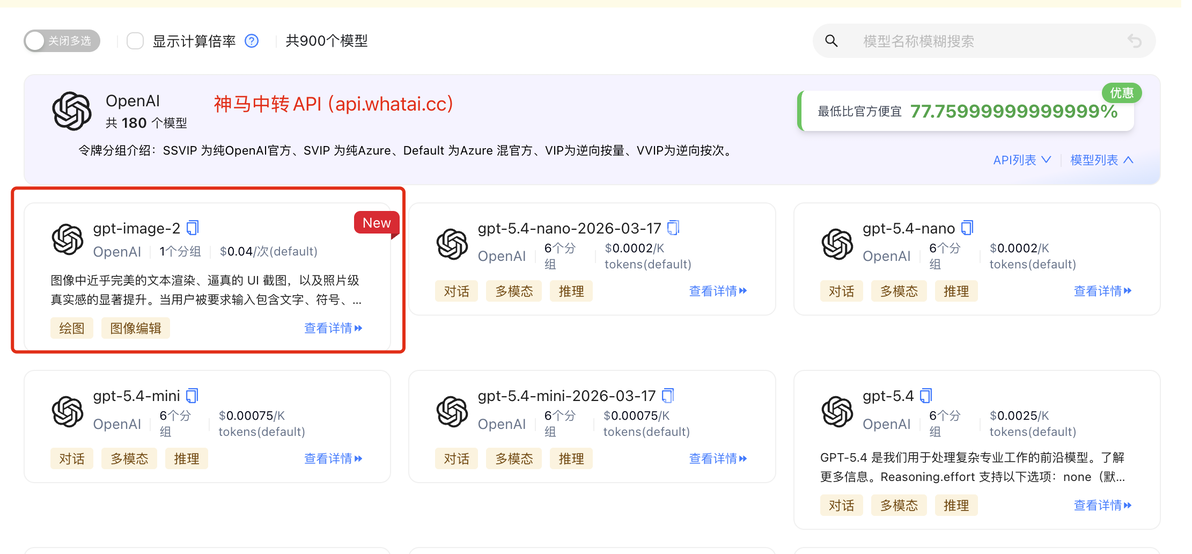Viewport: 1192px width, 554px height.
Task: Copy the gpt-5.4-nano-2026-03-17 model name
Action: pos(674,227)
